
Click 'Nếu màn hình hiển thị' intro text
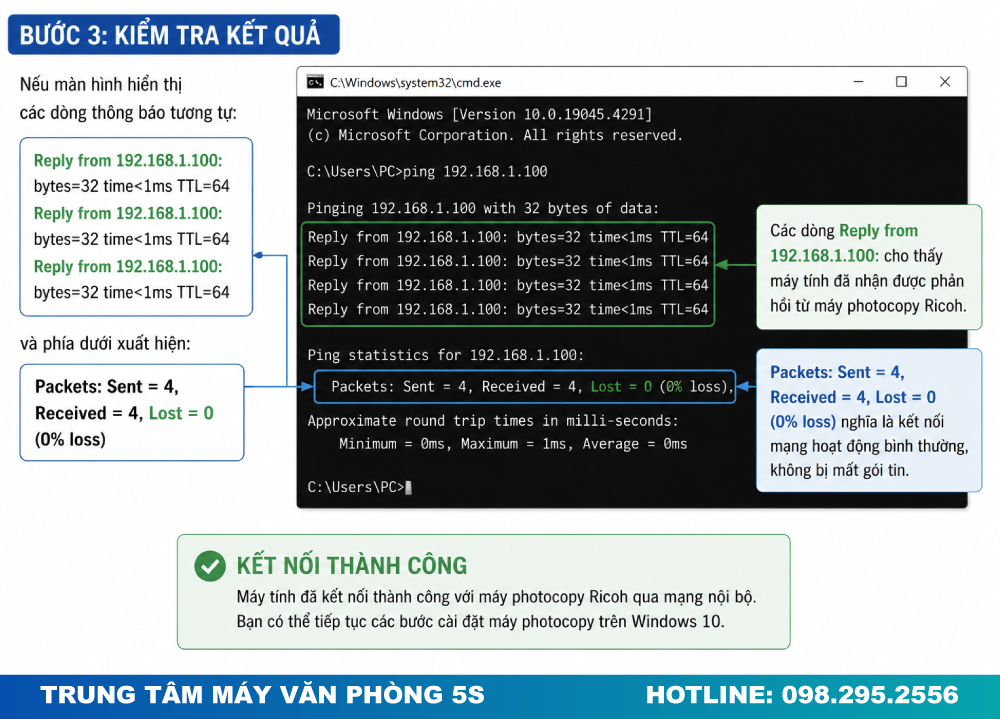(x=101, y=85)
